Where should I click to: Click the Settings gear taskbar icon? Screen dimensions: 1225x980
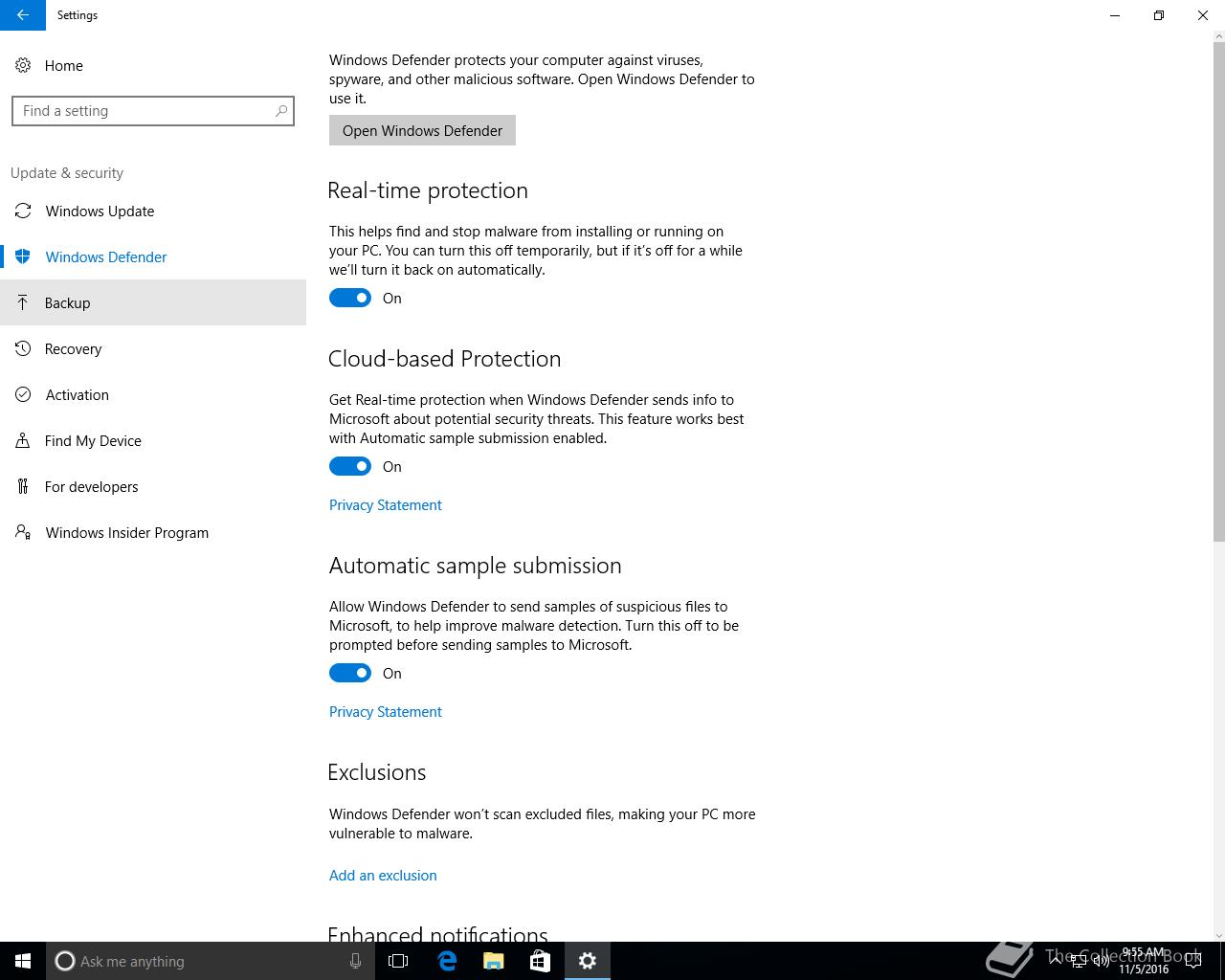pos(588,961)
